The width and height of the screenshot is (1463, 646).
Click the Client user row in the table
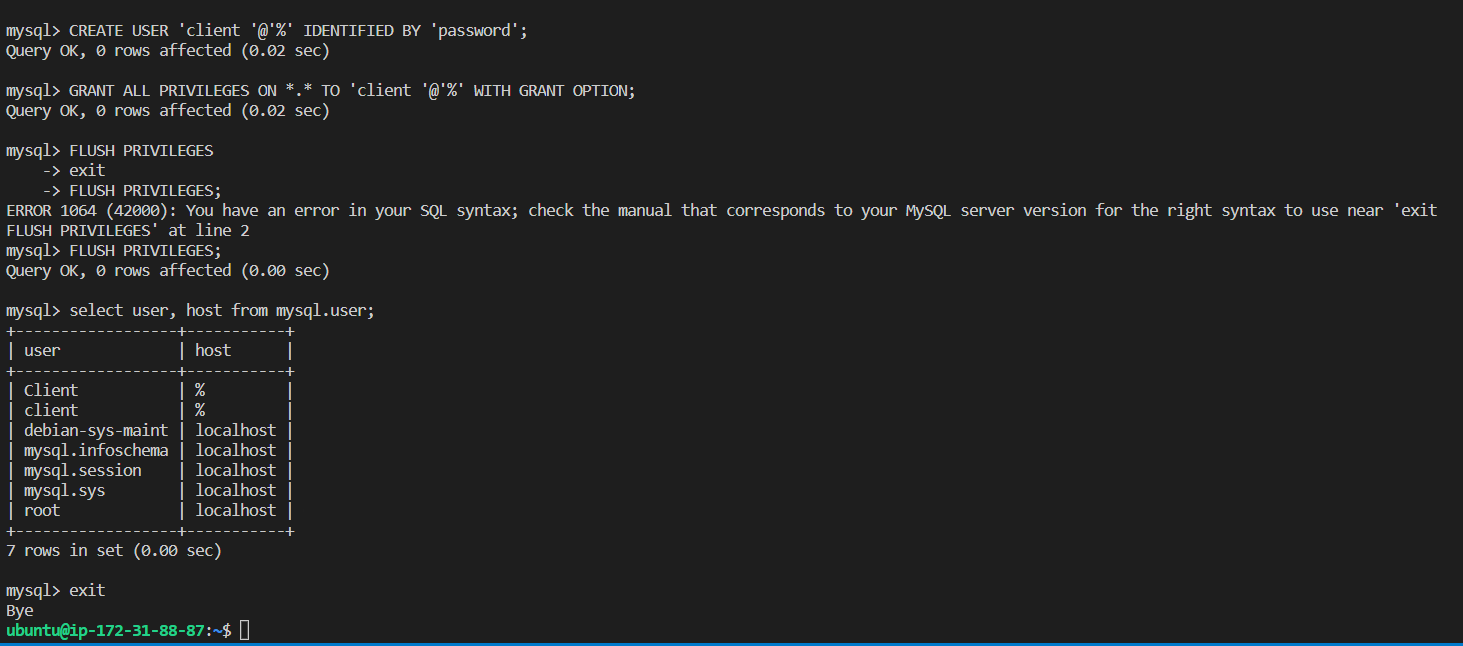[x=51, y=390]
